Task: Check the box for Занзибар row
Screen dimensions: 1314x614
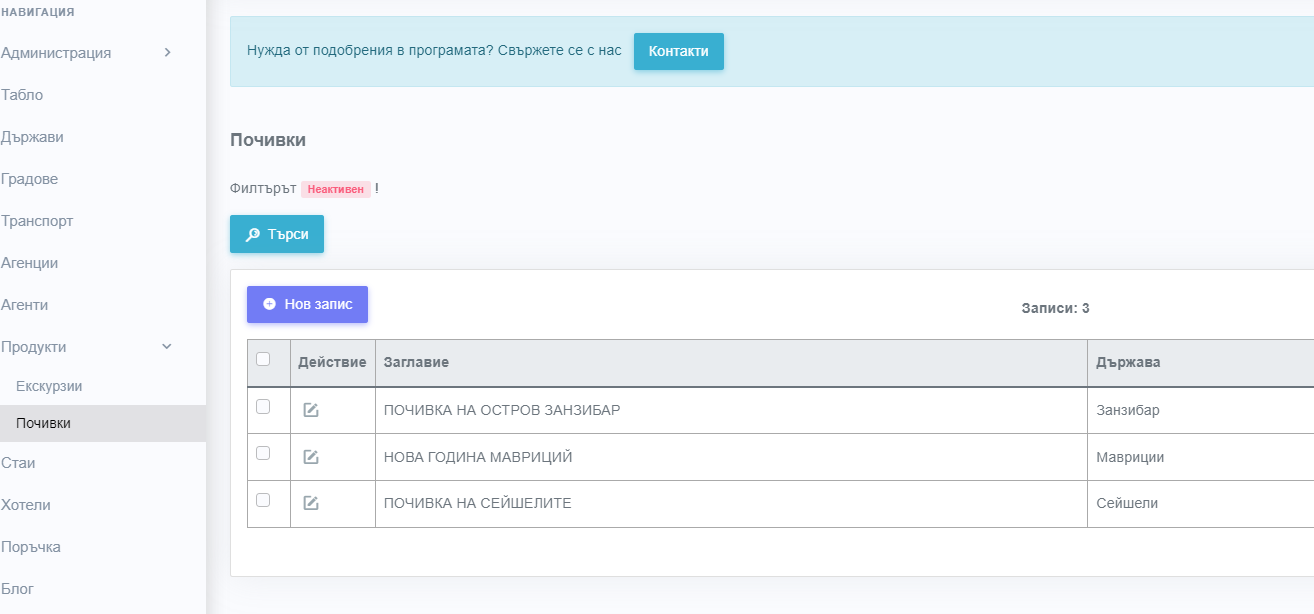Action: [x=263, y=406]
